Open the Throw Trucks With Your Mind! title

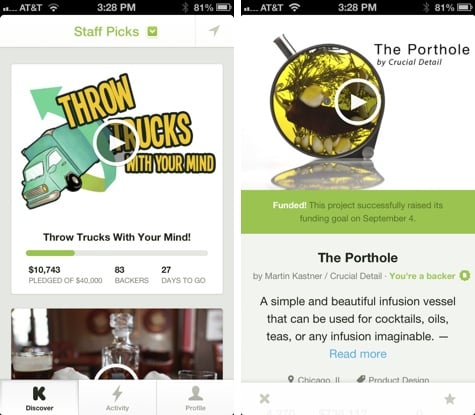tap(117, 237)
